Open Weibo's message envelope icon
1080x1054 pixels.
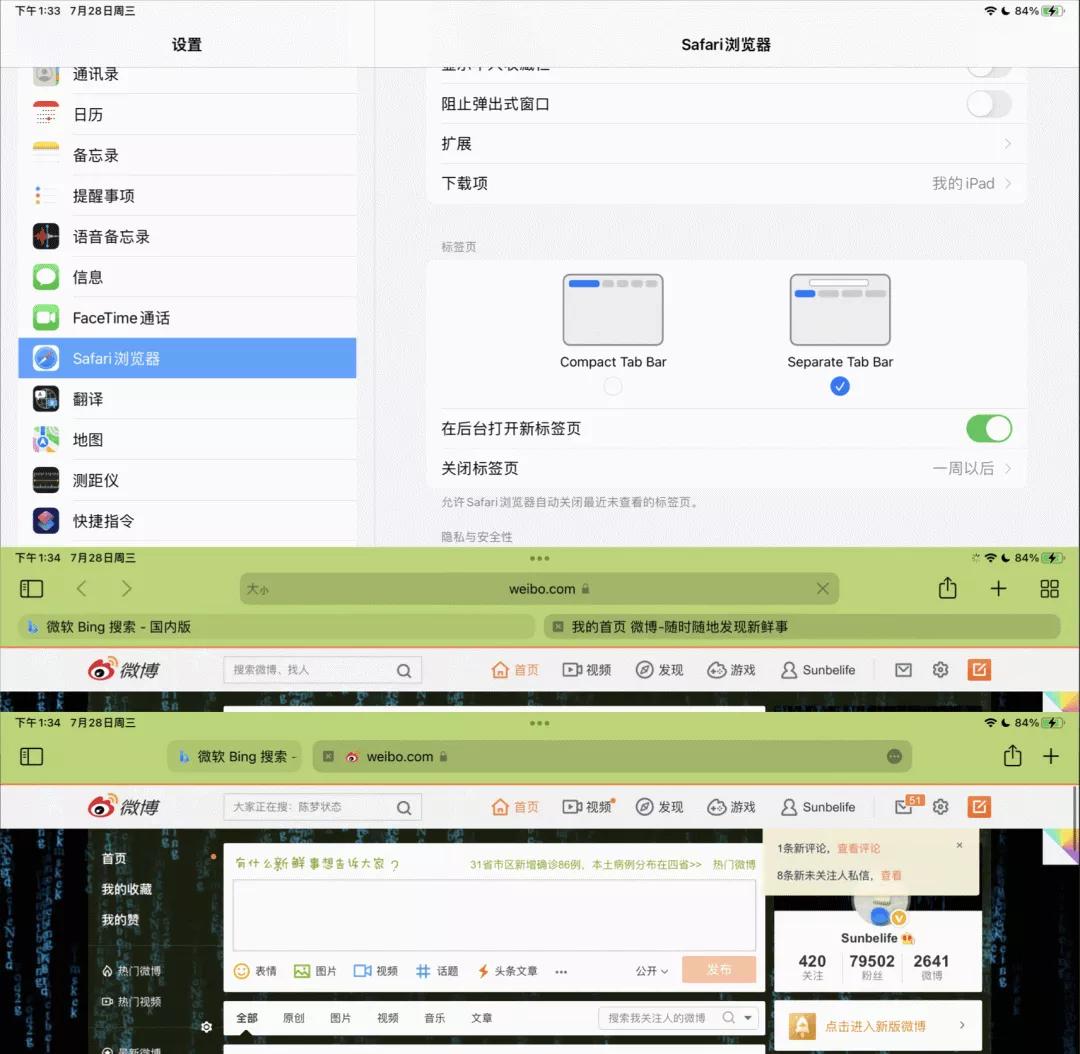[903, 669]
